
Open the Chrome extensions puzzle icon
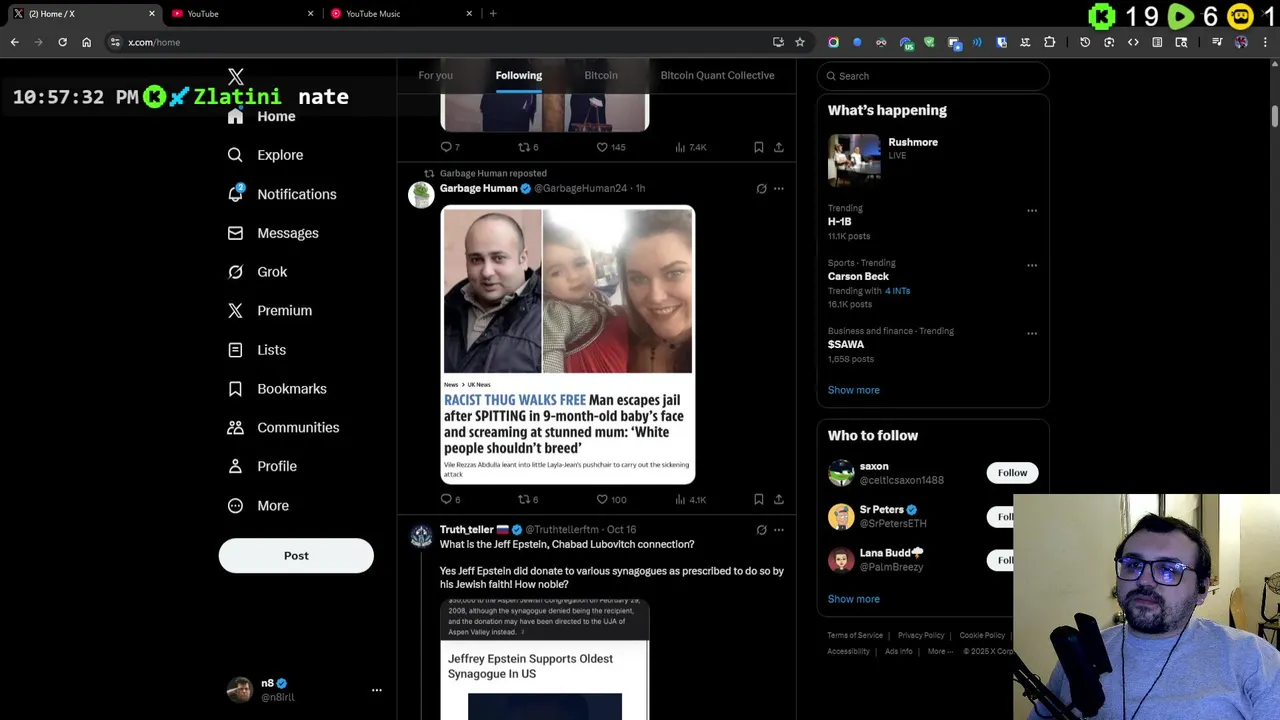(x=1049, y=42)
